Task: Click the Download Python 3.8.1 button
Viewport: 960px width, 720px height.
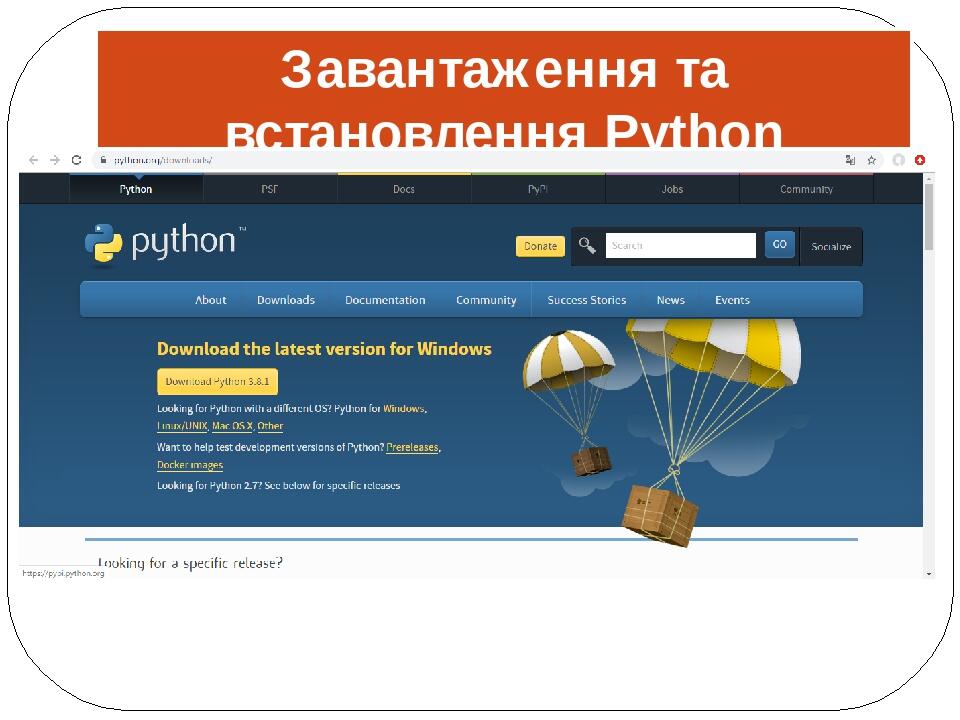Action: point(216,381)
